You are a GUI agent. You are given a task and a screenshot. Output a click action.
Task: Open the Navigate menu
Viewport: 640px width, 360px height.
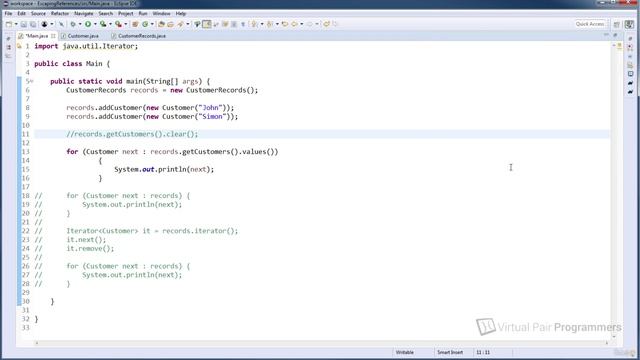(84, 13)
